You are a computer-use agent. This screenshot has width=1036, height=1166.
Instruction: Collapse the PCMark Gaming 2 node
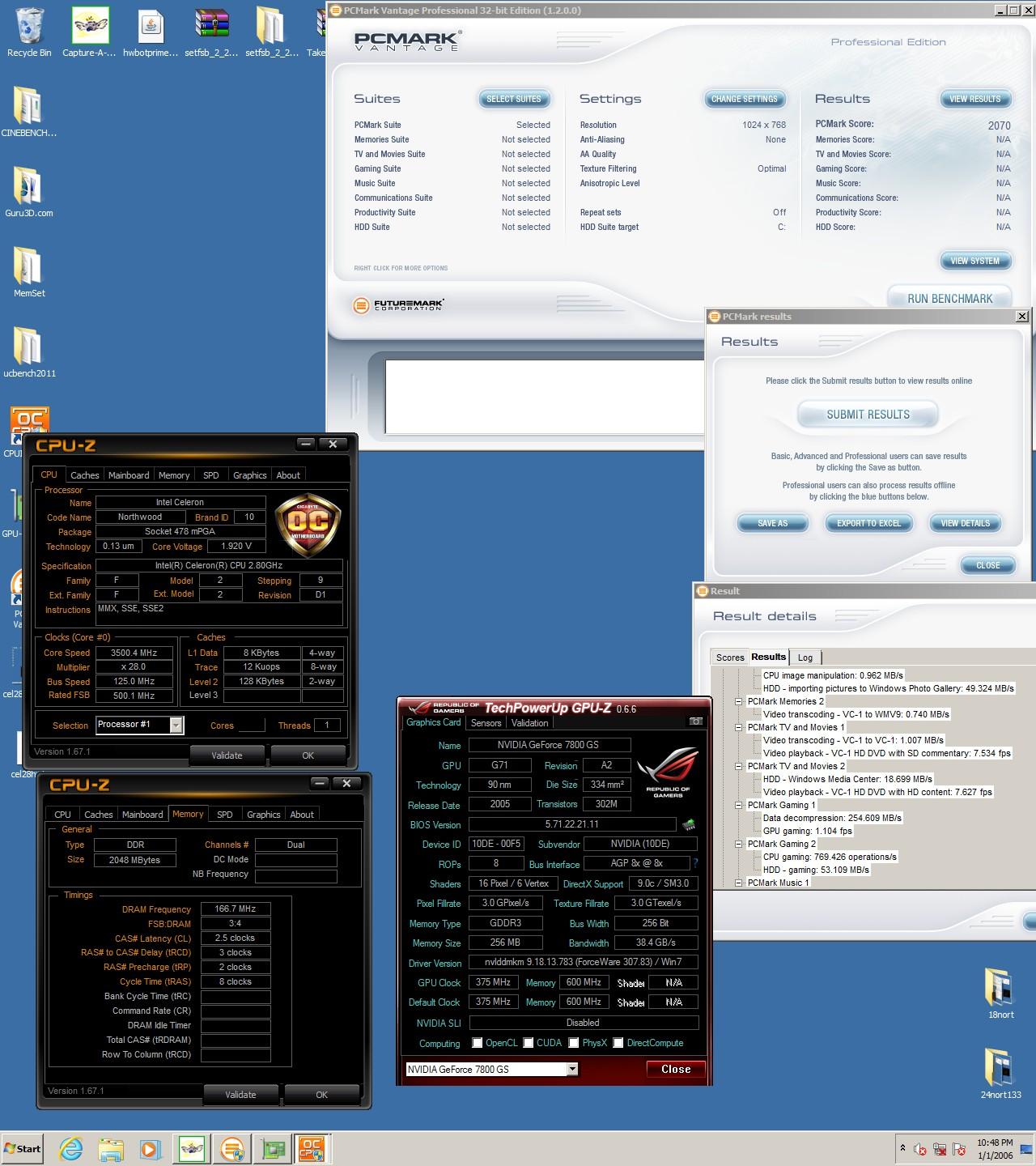[738, 844]
